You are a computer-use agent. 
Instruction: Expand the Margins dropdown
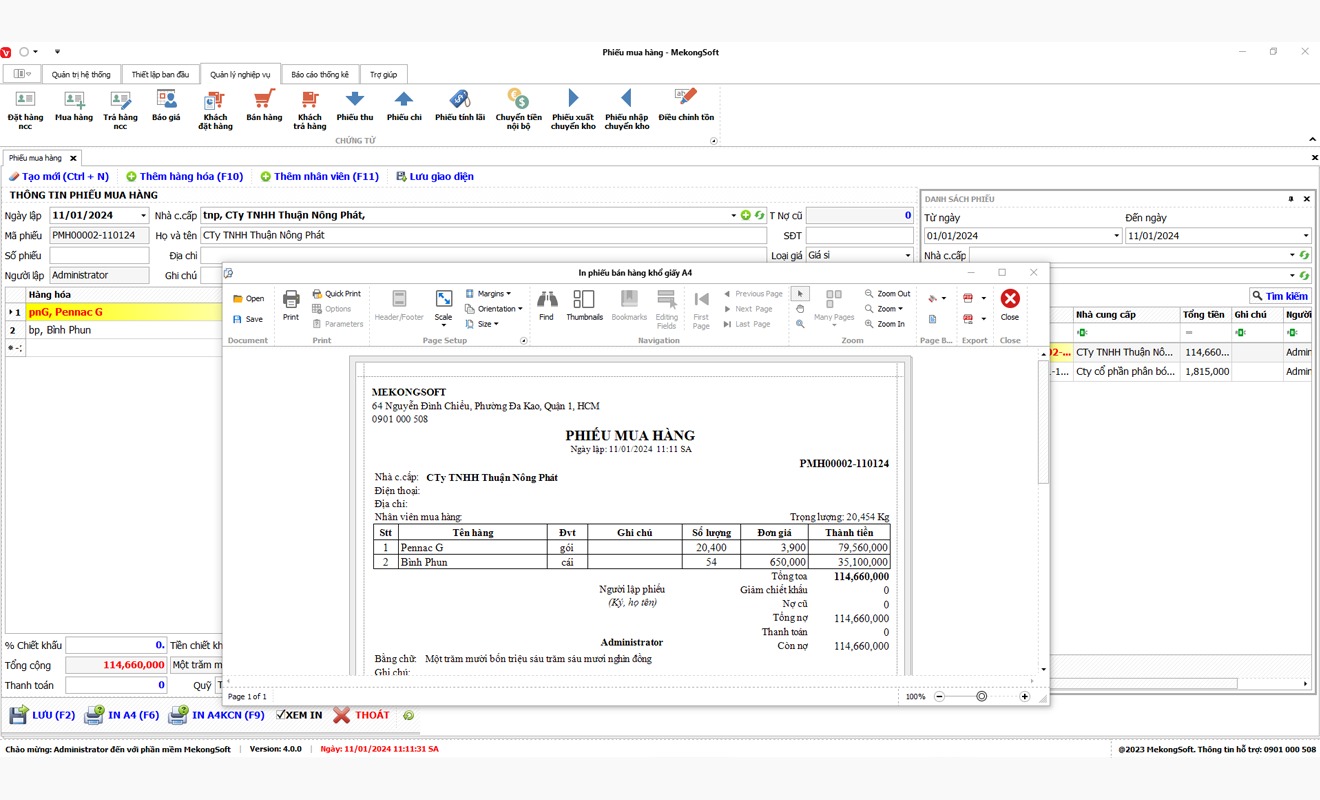pyautogui.click(x=489, y=294)
